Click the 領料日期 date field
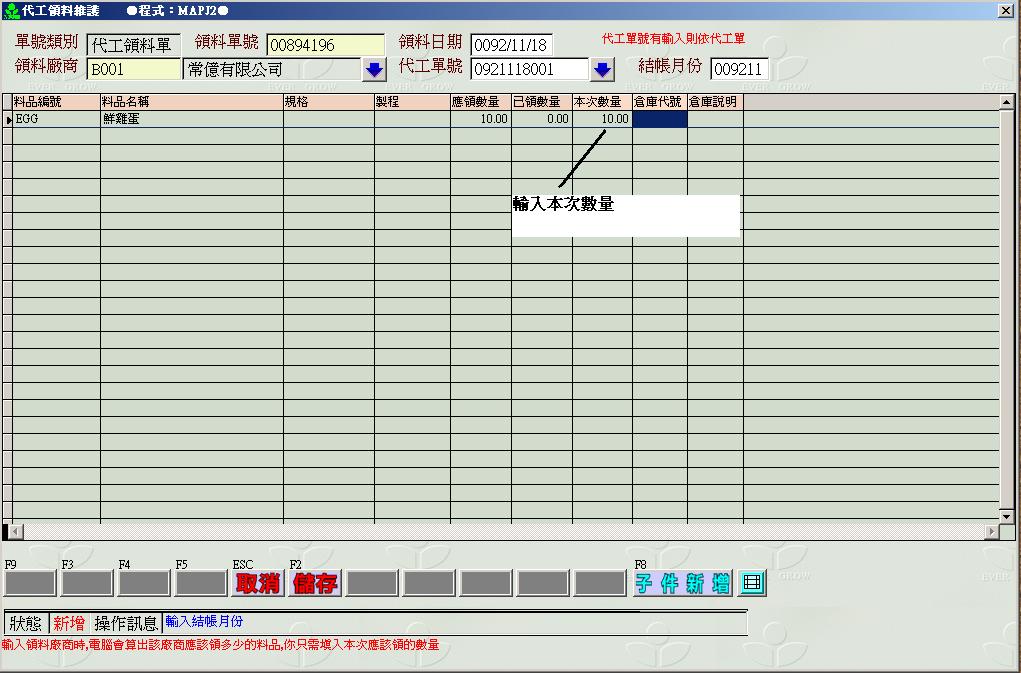 (511, 45)
